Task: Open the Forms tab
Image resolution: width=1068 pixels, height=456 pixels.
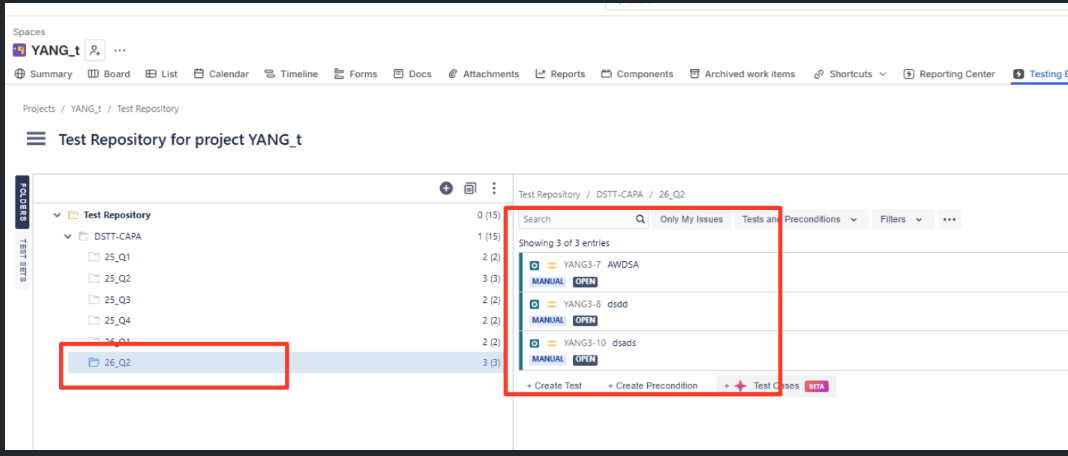Action: tap(356, 74)
